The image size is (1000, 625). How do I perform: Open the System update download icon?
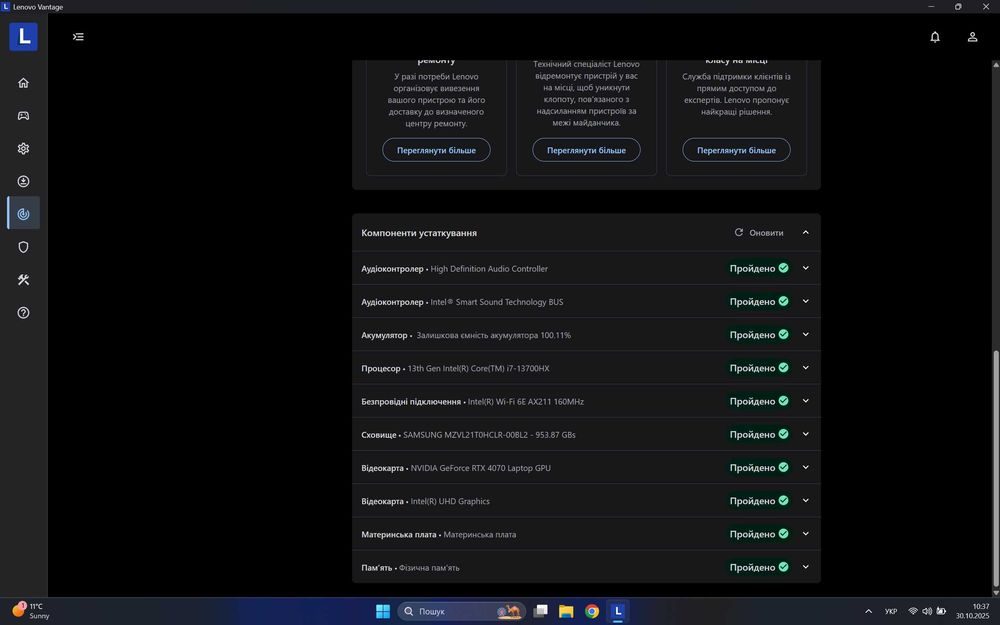(x=23, y=181)
